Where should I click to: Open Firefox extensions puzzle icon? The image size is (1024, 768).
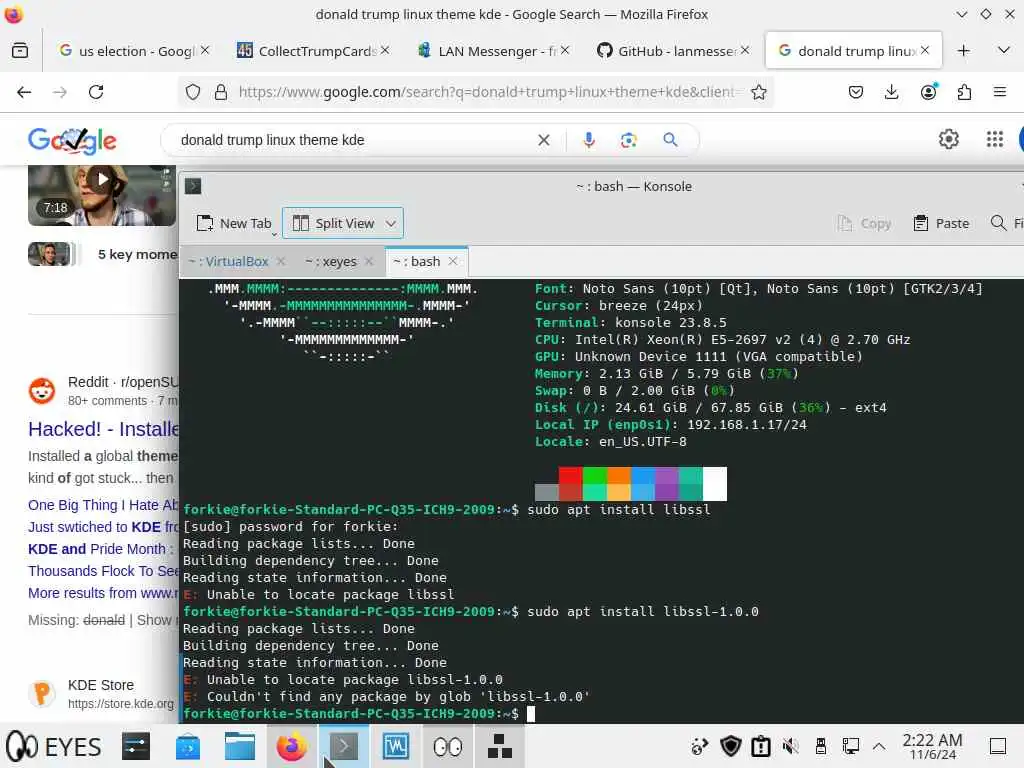(x=965, y=92)
